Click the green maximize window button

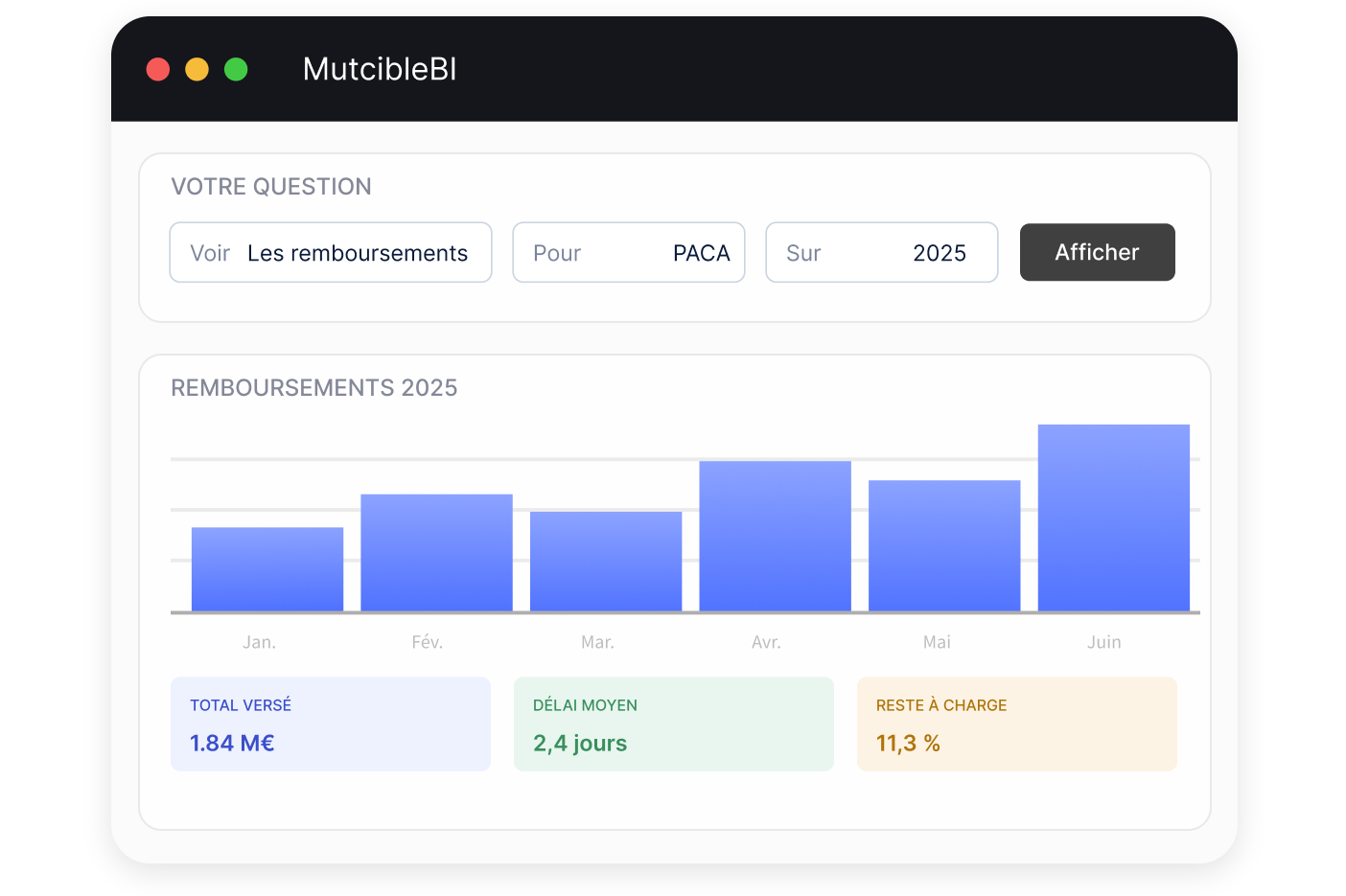coord(236,69)
